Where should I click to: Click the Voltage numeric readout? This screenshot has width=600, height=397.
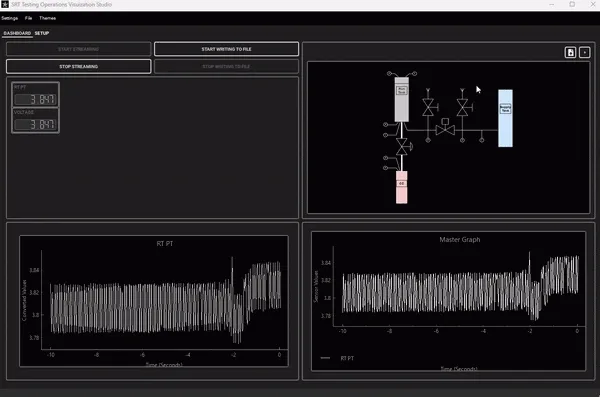point(36,124)
